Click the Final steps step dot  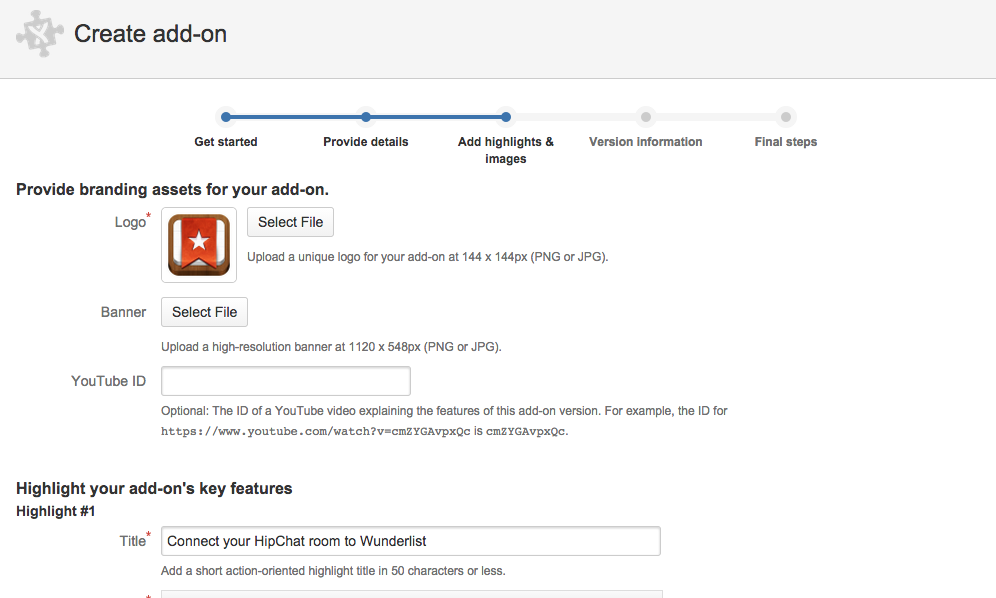(x=786, y=117)
